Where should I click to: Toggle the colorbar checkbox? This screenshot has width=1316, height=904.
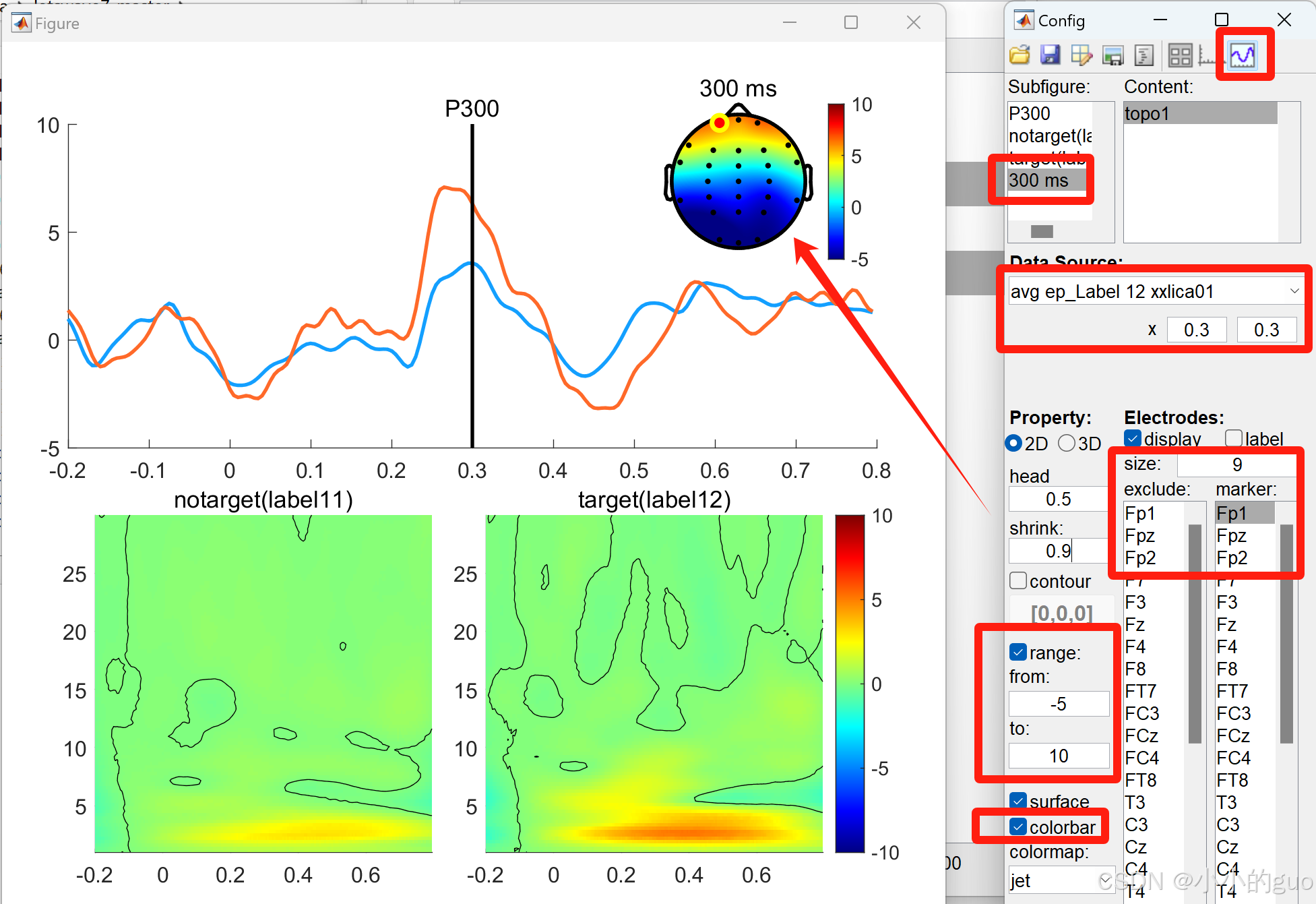click(1018, 826)
